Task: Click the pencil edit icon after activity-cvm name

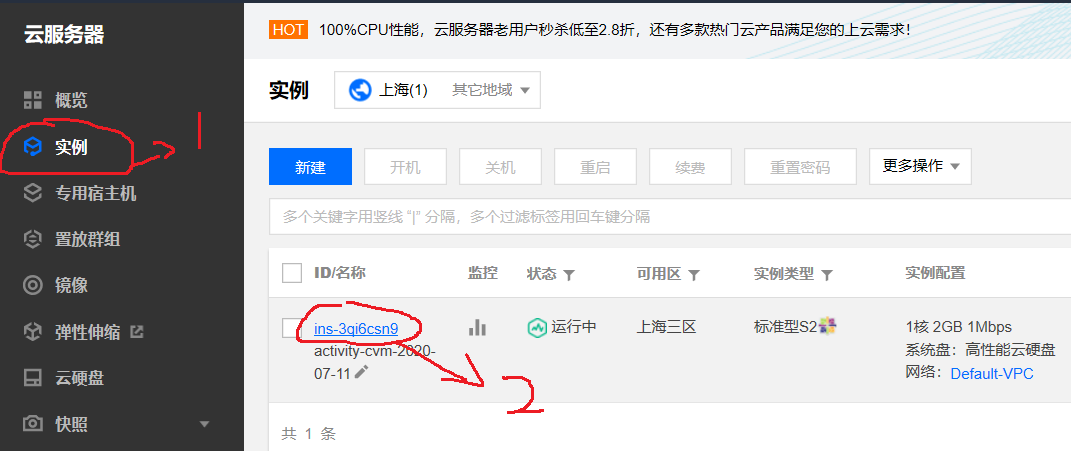Action: point(361,372)
